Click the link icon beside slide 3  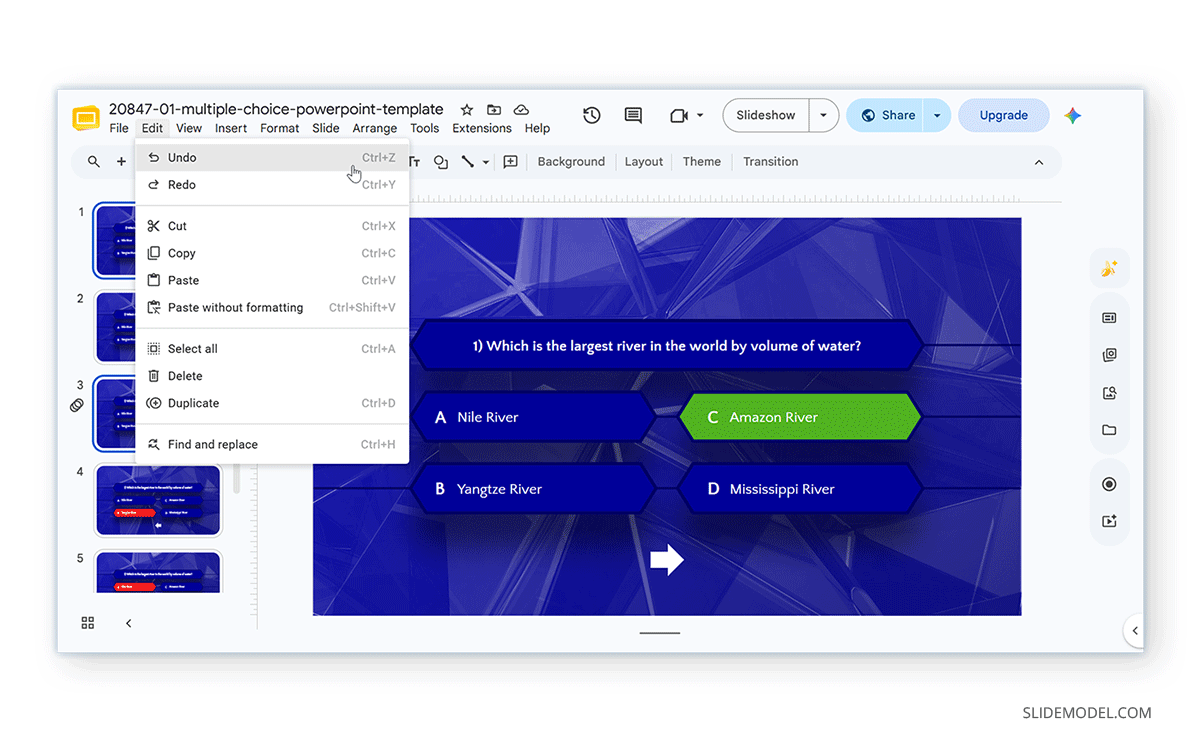(77, 405)
